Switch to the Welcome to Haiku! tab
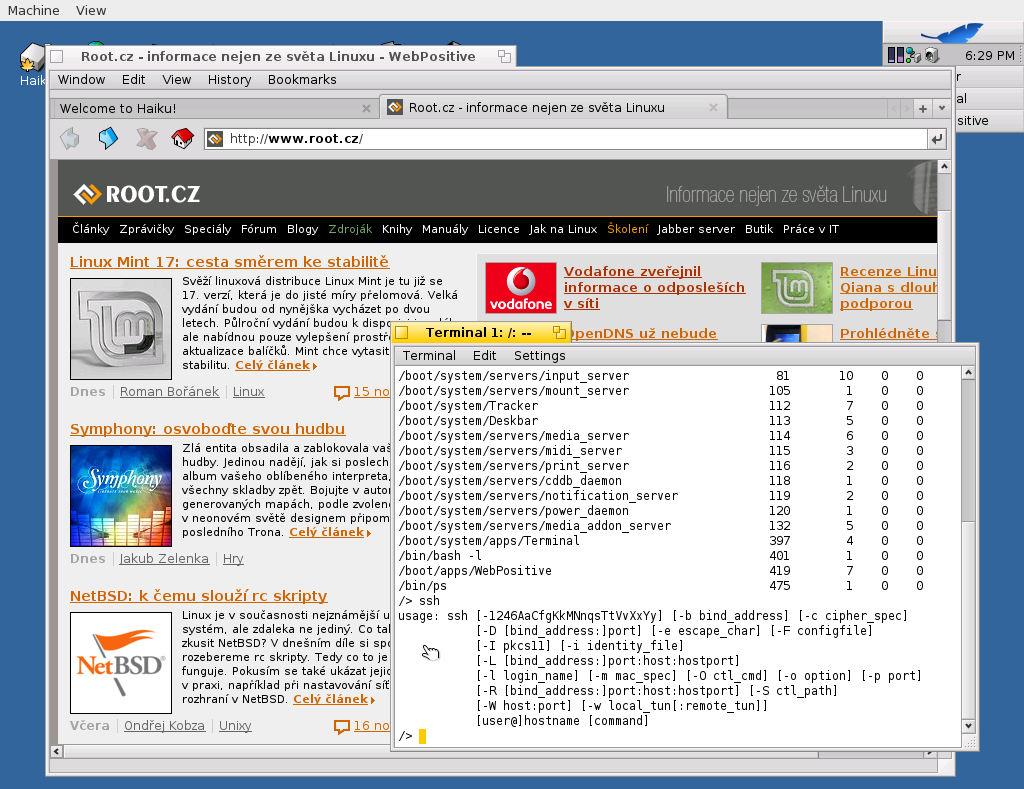 tap(216, 108)
